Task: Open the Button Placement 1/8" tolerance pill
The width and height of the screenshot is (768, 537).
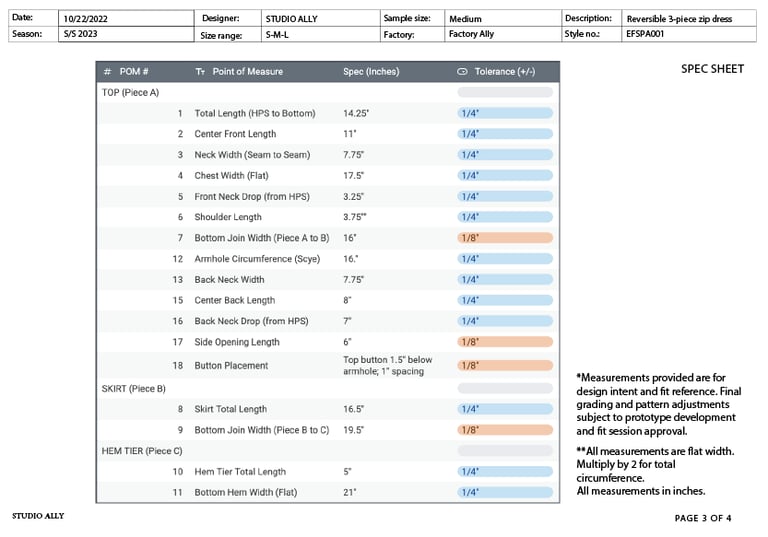Action: (505, 366)
